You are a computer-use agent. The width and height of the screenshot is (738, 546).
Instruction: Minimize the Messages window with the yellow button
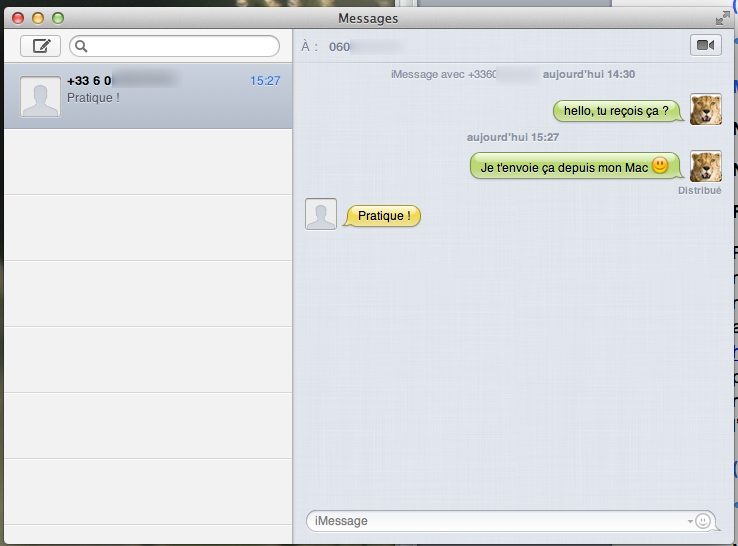38,18
